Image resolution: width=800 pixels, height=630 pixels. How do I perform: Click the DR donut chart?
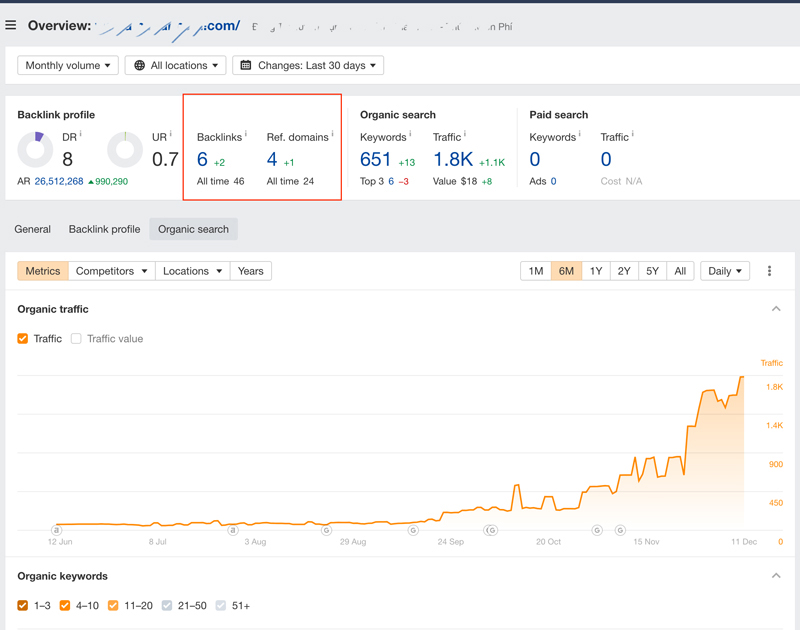(35, 149)
